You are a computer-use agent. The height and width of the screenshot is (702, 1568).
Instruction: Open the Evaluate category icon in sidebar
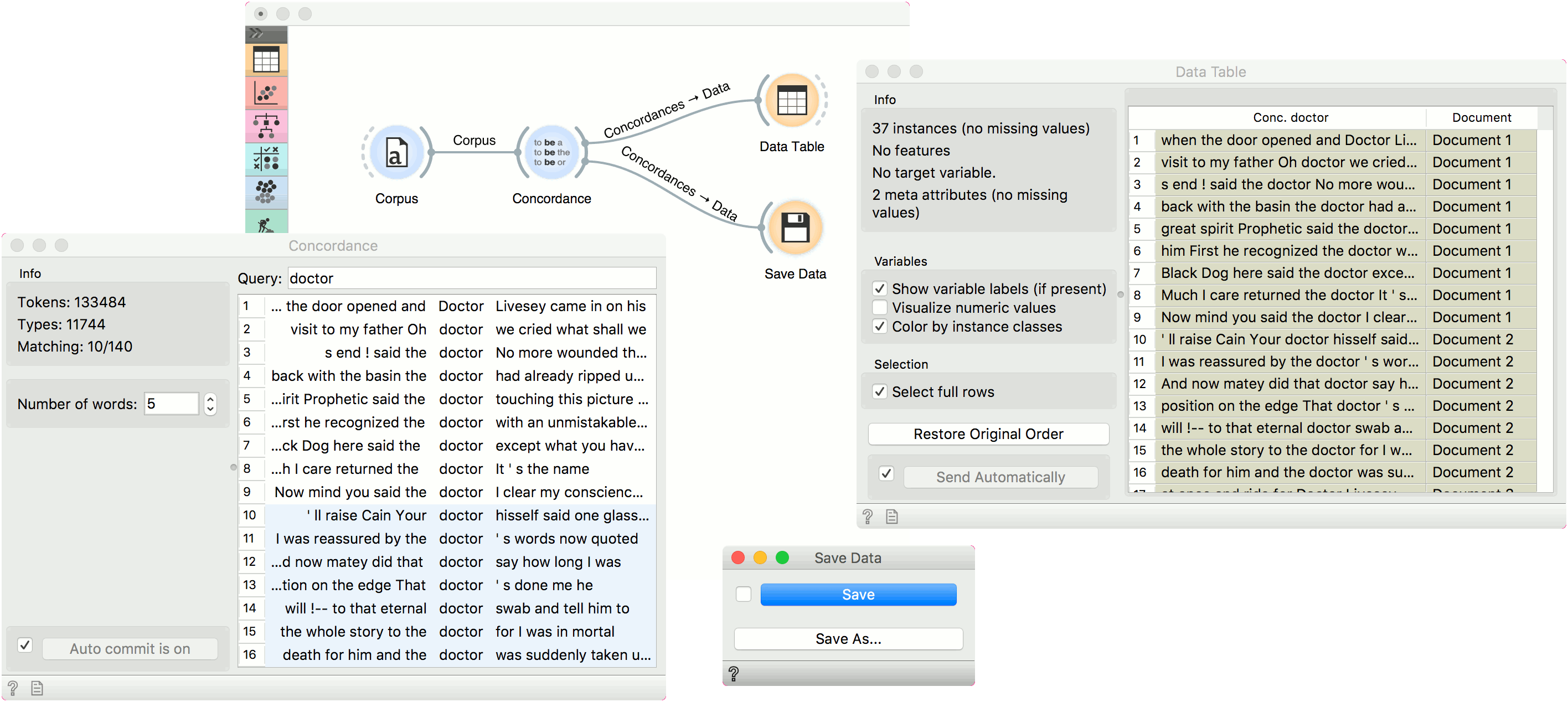(266, 159)
